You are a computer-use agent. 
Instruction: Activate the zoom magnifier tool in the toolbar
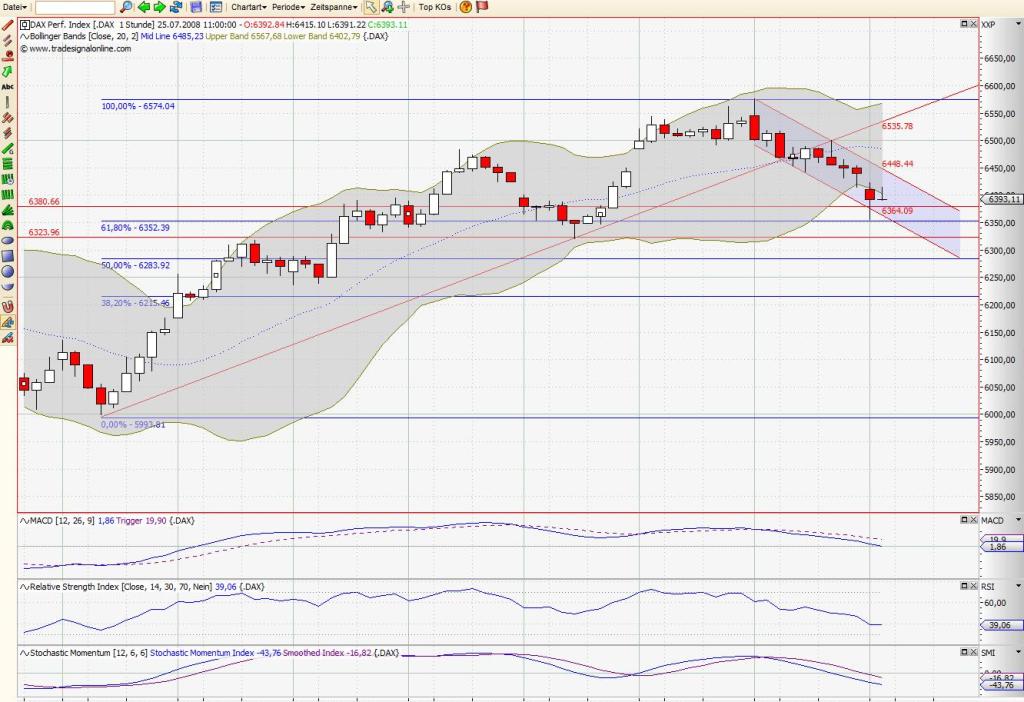(388, 7)
